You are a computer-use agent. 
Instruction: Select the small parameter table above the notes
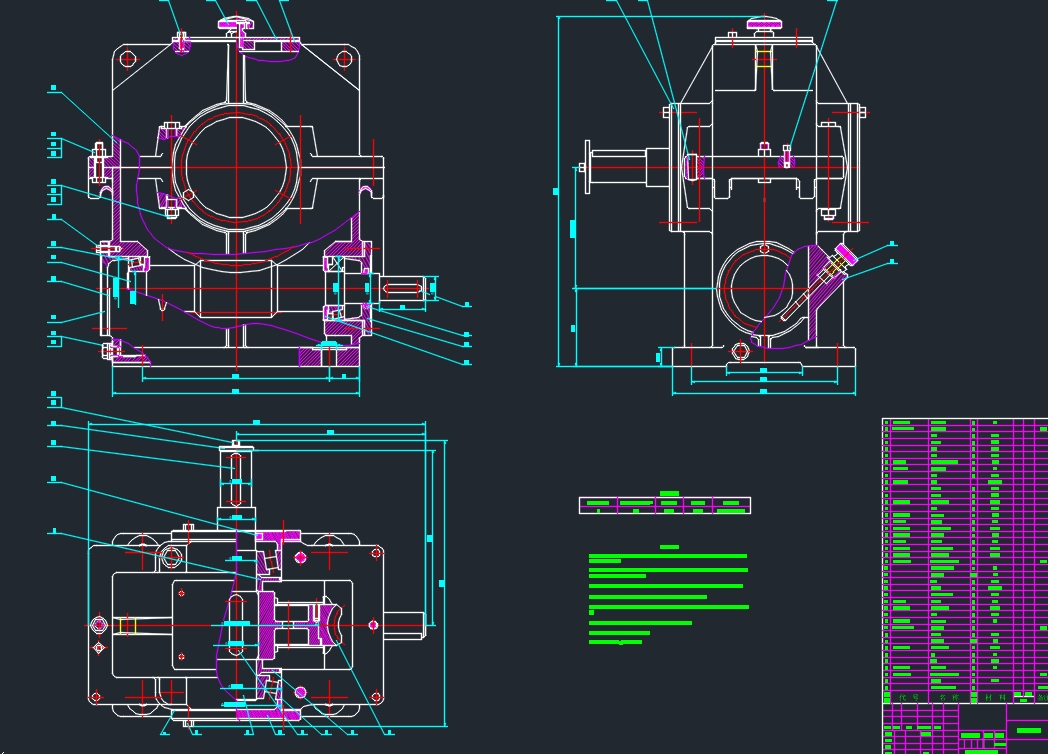click(665, 505)
